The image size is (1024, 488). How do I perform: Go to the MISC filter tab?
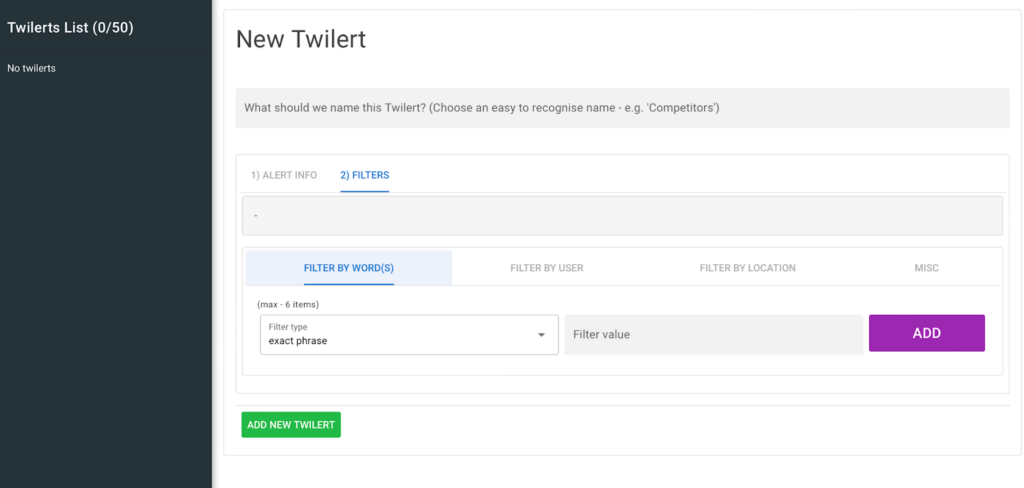(x=926, y=268)
